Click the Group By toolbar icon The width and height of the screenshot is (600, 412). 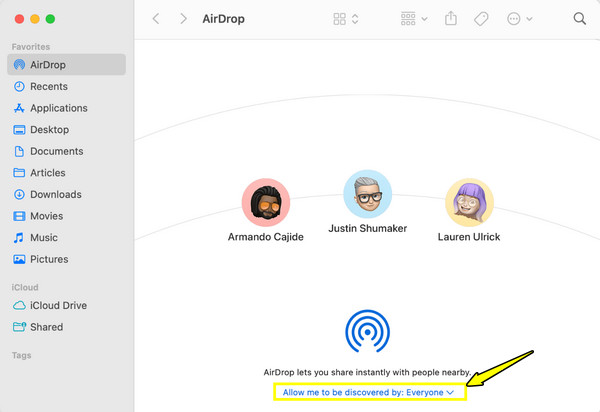pyautogui.click(x=408, y=18)
